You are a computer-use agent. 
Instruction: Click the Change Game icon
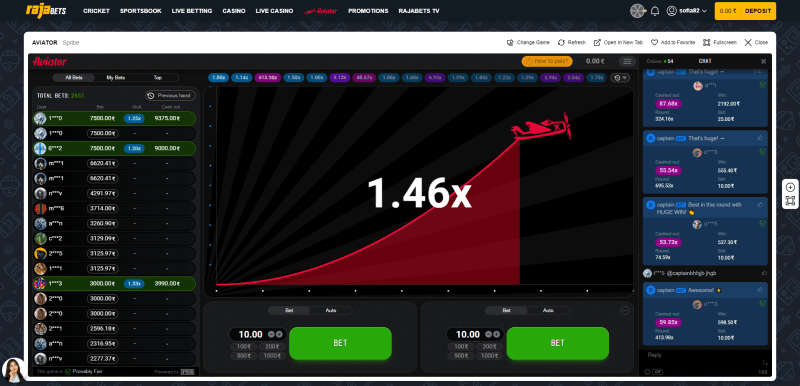point(510,43)
